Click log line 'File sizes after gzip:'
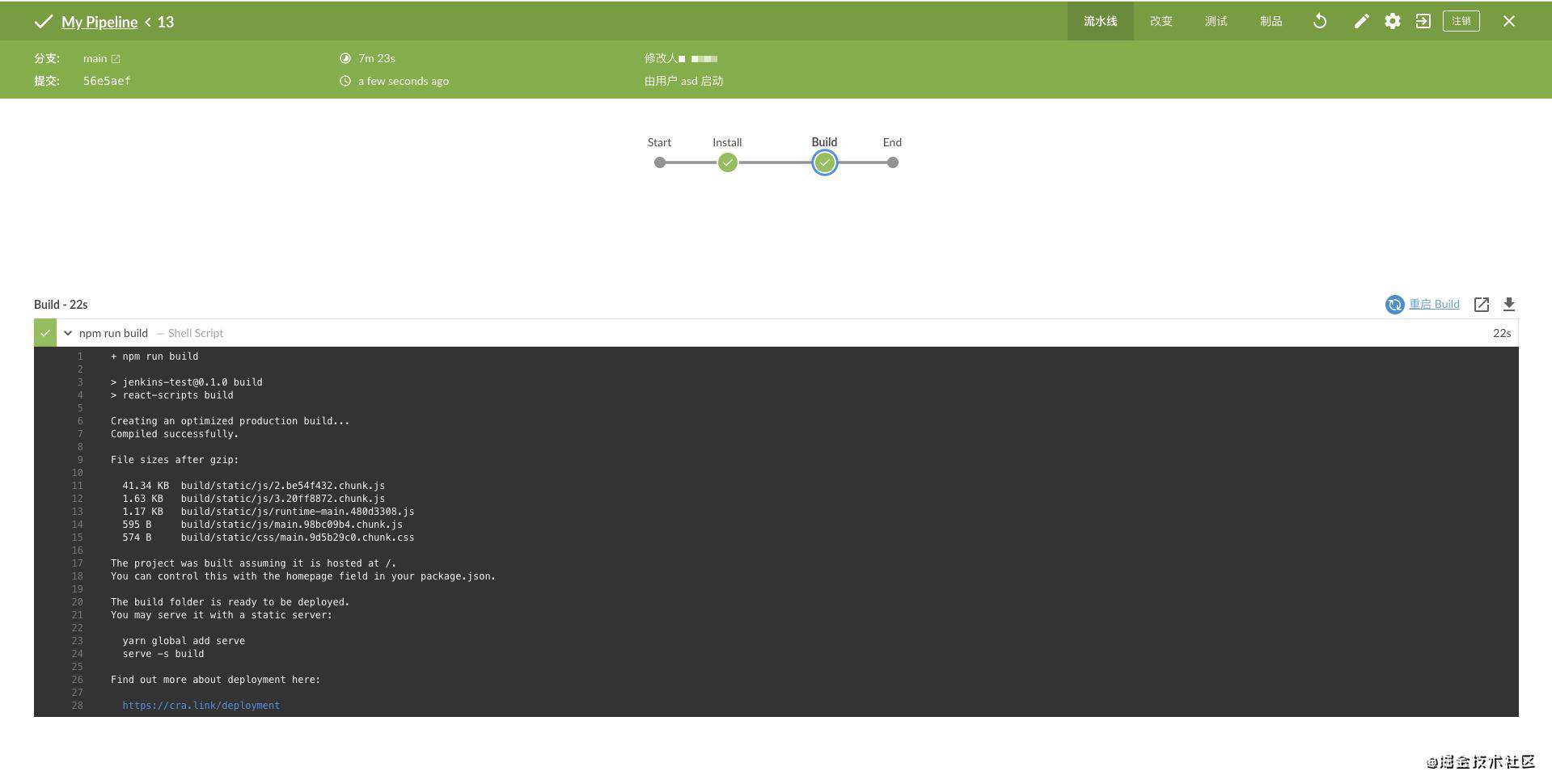This screenshot has width=1552, height=784. pyautogui.click(x=175, y=460)
